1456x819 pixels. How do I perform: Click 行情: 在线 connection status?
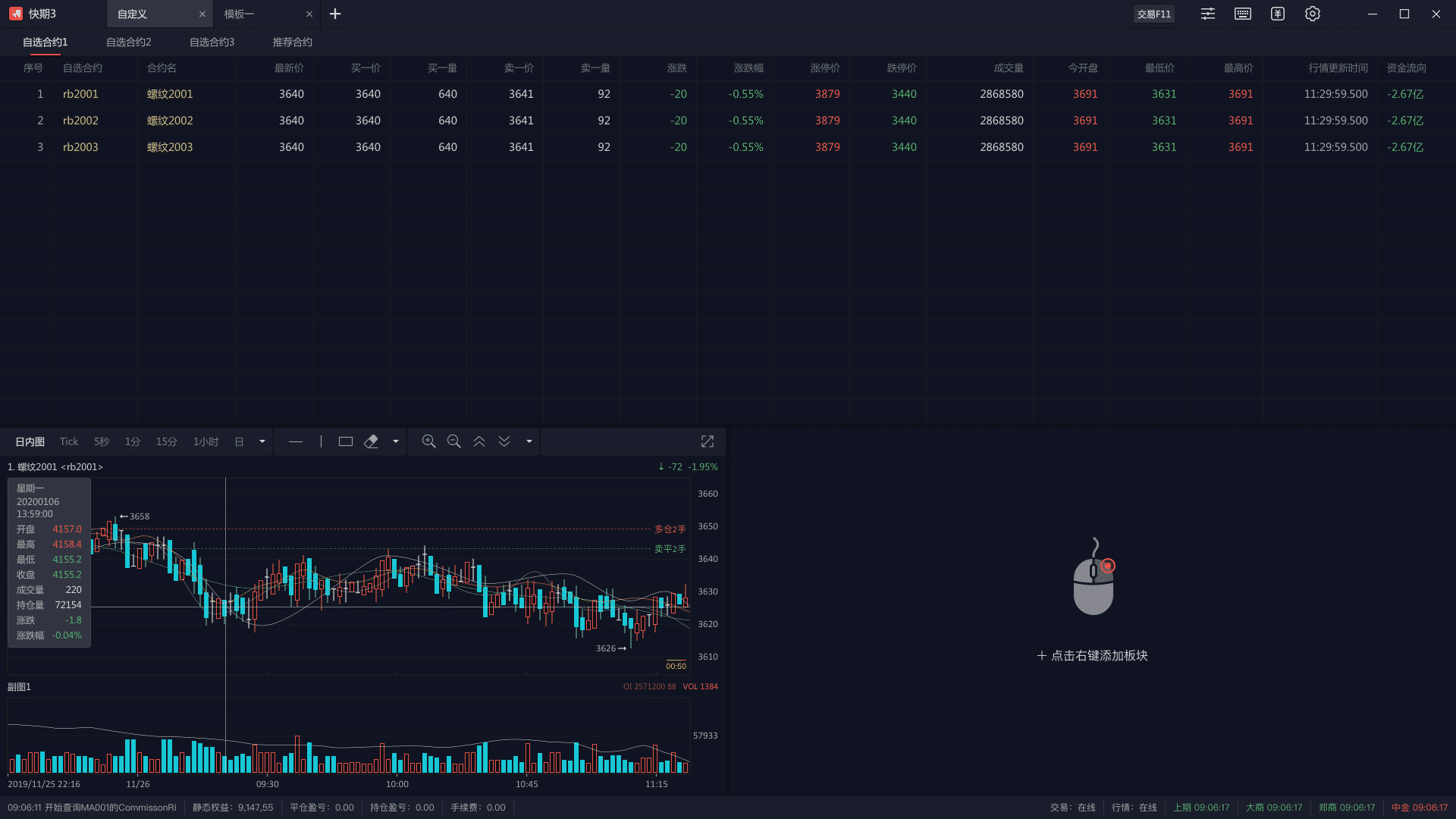pos(1134,808)
